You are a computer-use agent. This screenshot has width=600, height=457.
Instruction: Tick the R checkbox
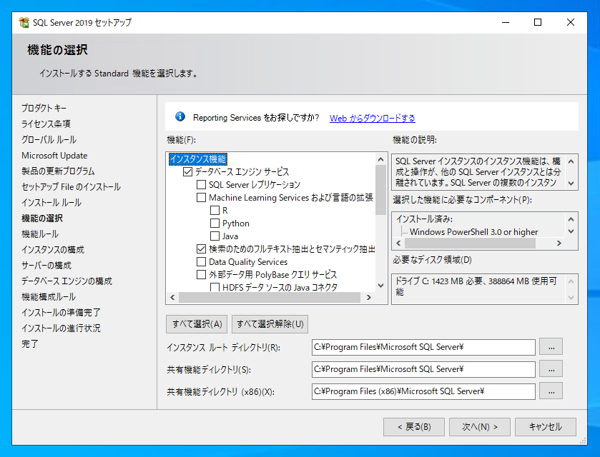tap(215, 211)
